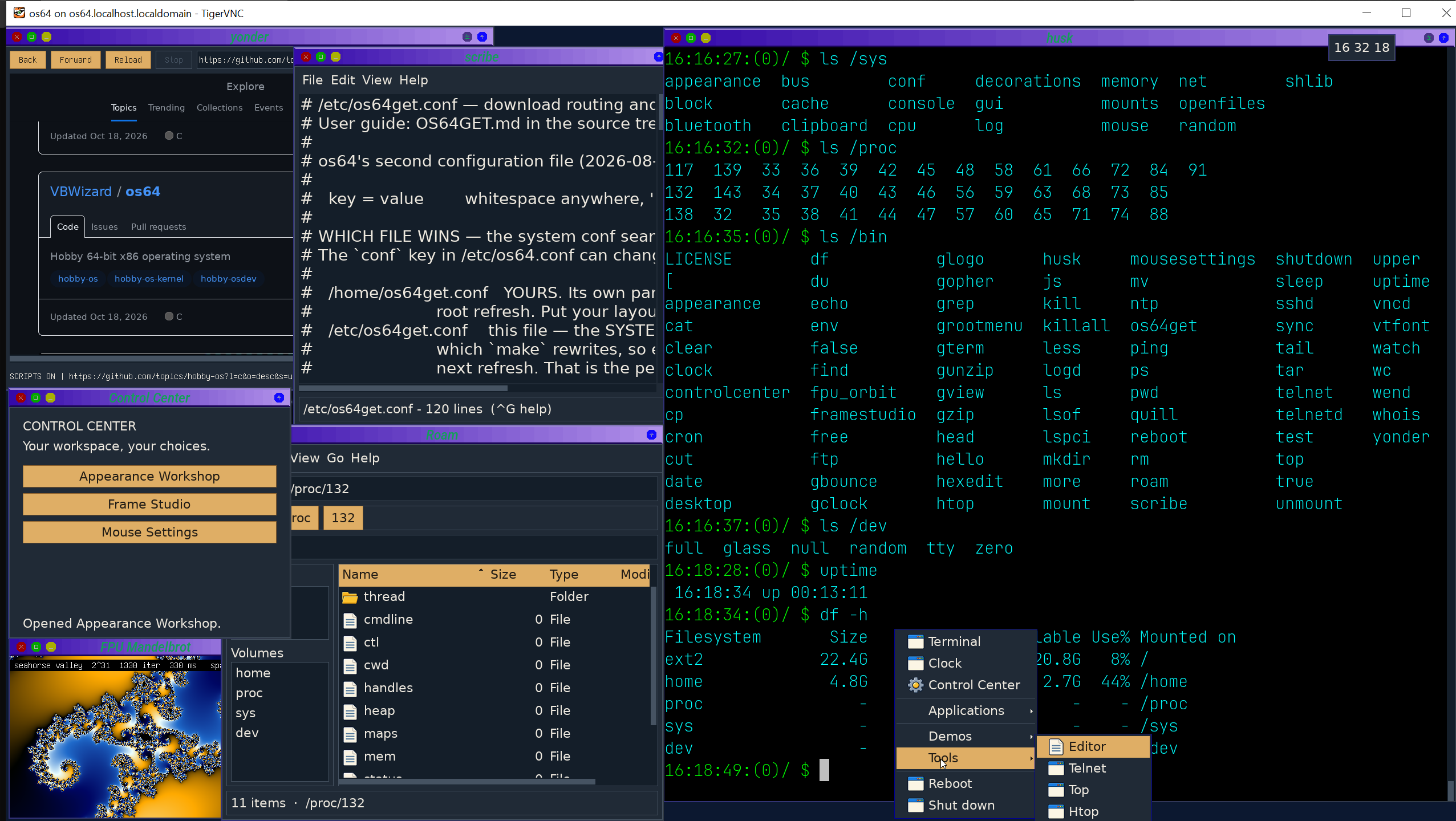Open Terminal from the root menu
Viewport: 1456px width, 821px height.
tap(965, 641)
